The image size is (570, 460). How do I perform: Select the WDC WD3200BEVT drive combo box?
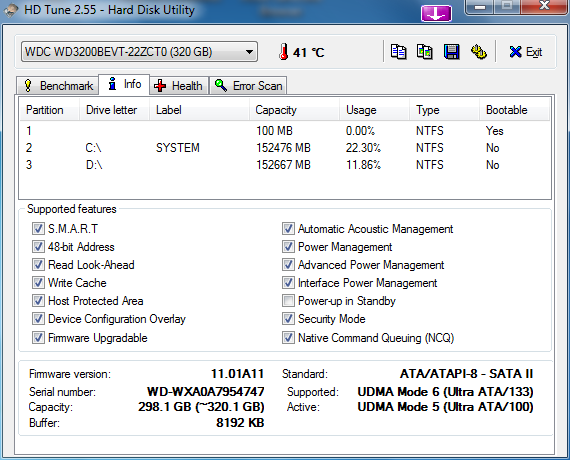click(x=139, y=52)
